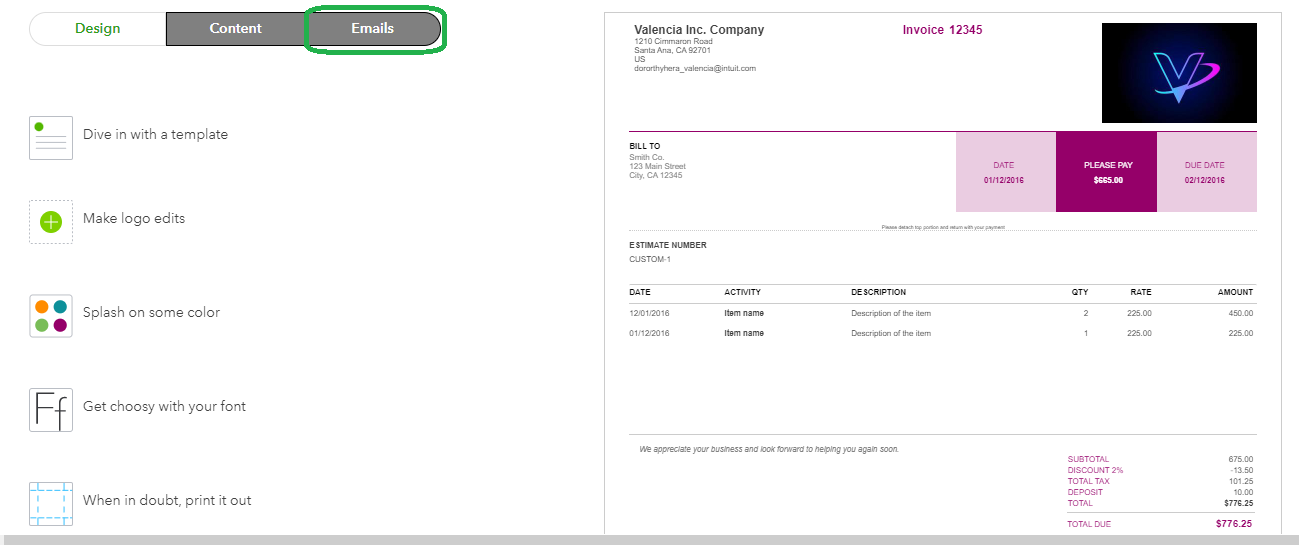Click the pink DUE DATE box
Screen dimensions: 1299x545
[x=1206, y=172]
